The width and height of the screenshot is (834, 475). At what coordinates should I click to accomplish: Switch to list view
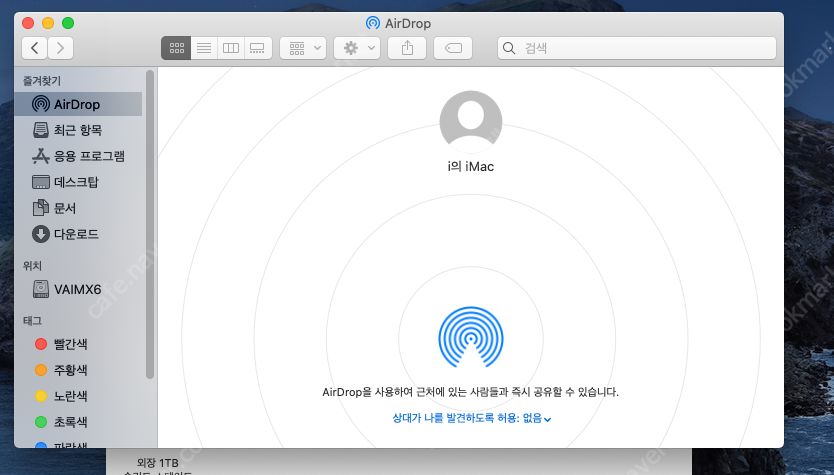204,48
